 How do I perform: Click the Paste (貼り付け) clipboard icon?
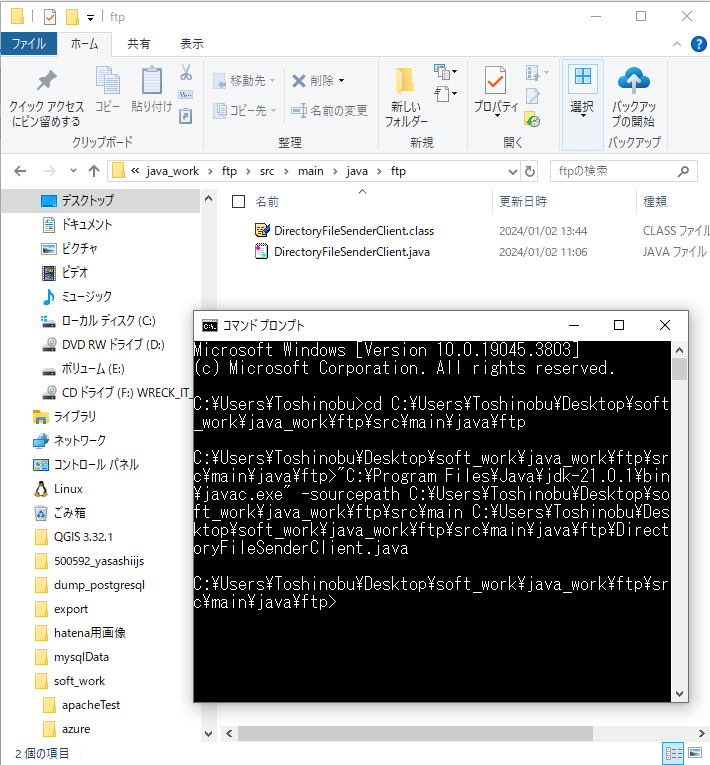click(x=151, y=80)
